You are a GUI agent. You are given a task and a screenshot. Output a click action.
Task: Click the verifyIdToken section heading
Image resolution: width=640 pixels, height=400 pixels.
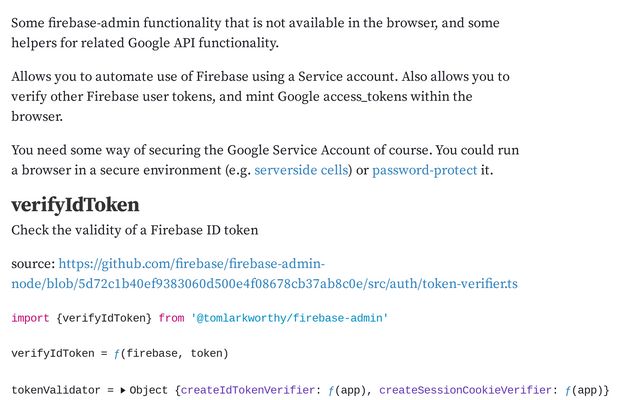75,205
